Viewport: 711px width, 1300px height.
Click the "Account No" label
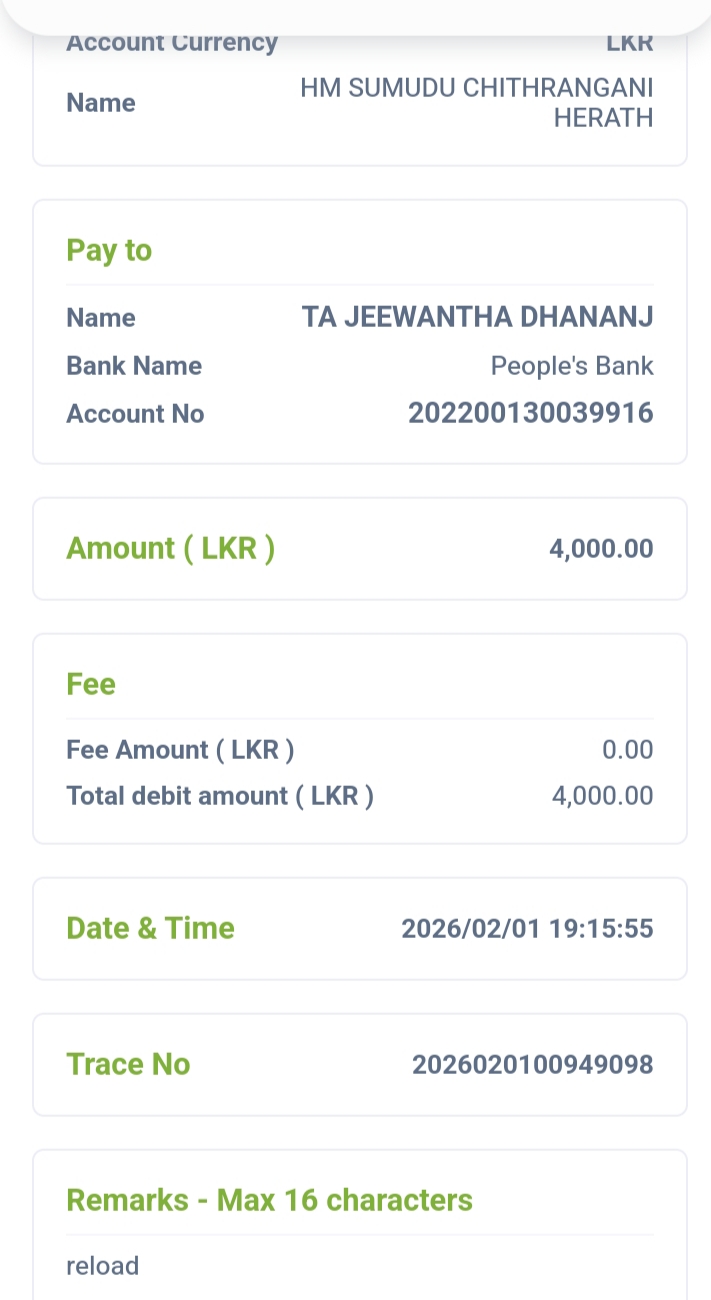point(135,414)
